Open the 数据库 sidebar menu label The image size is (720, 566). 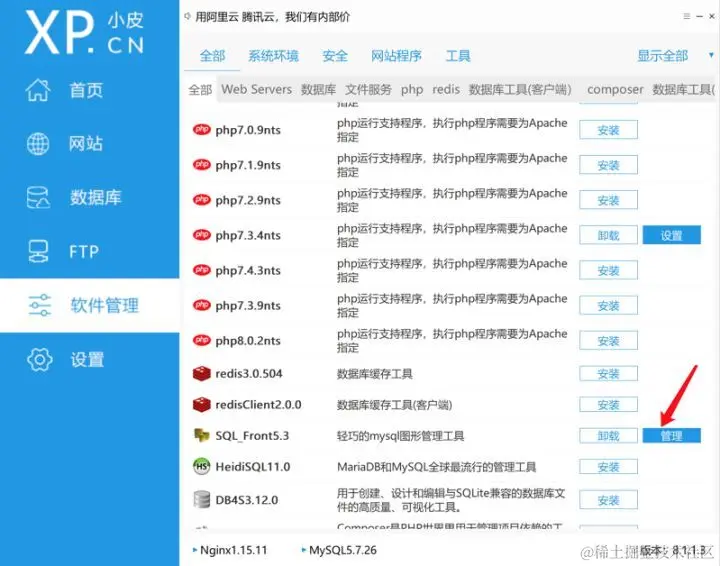[96, 197]
